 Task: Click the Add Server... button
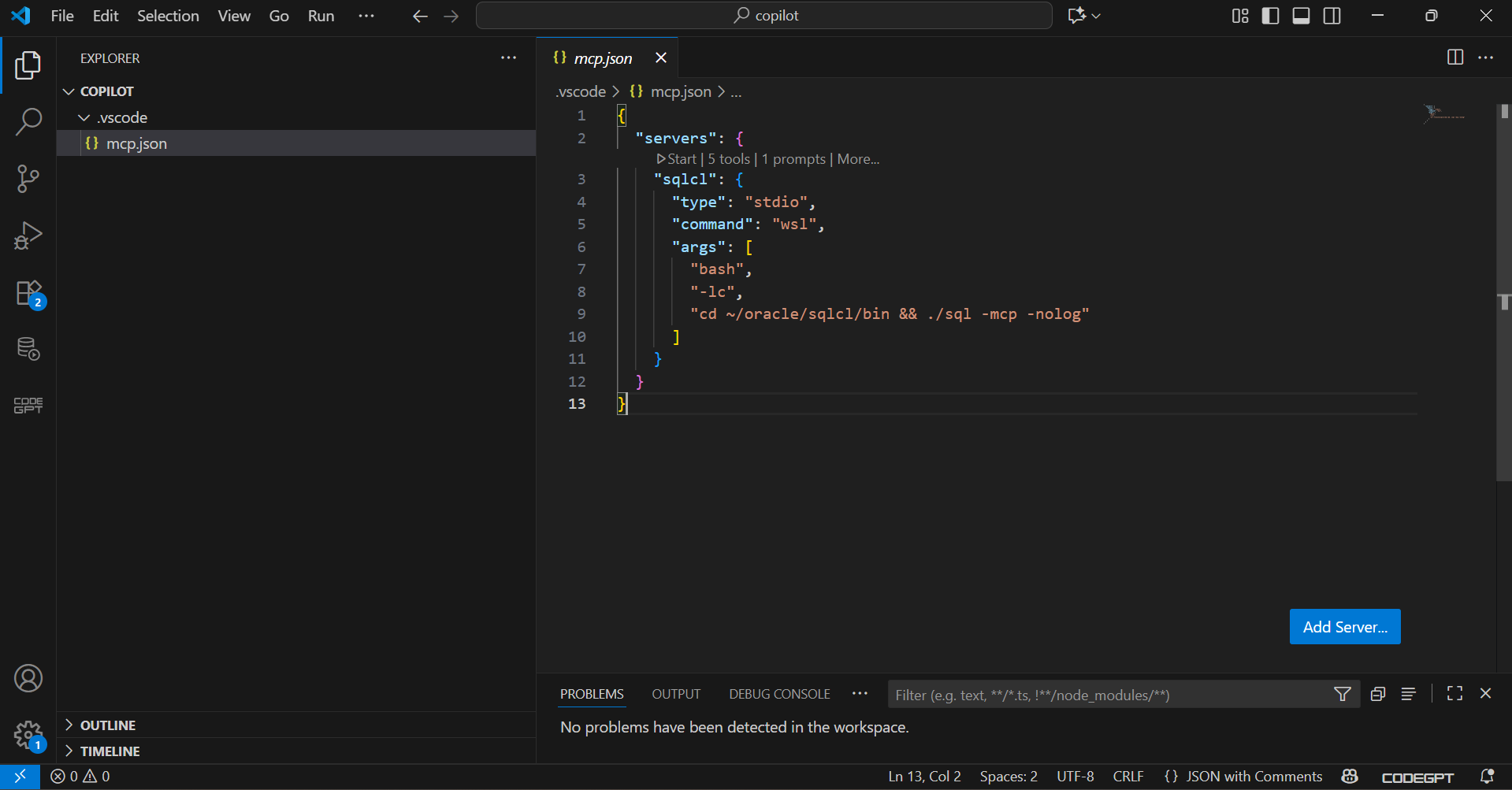1344,627
